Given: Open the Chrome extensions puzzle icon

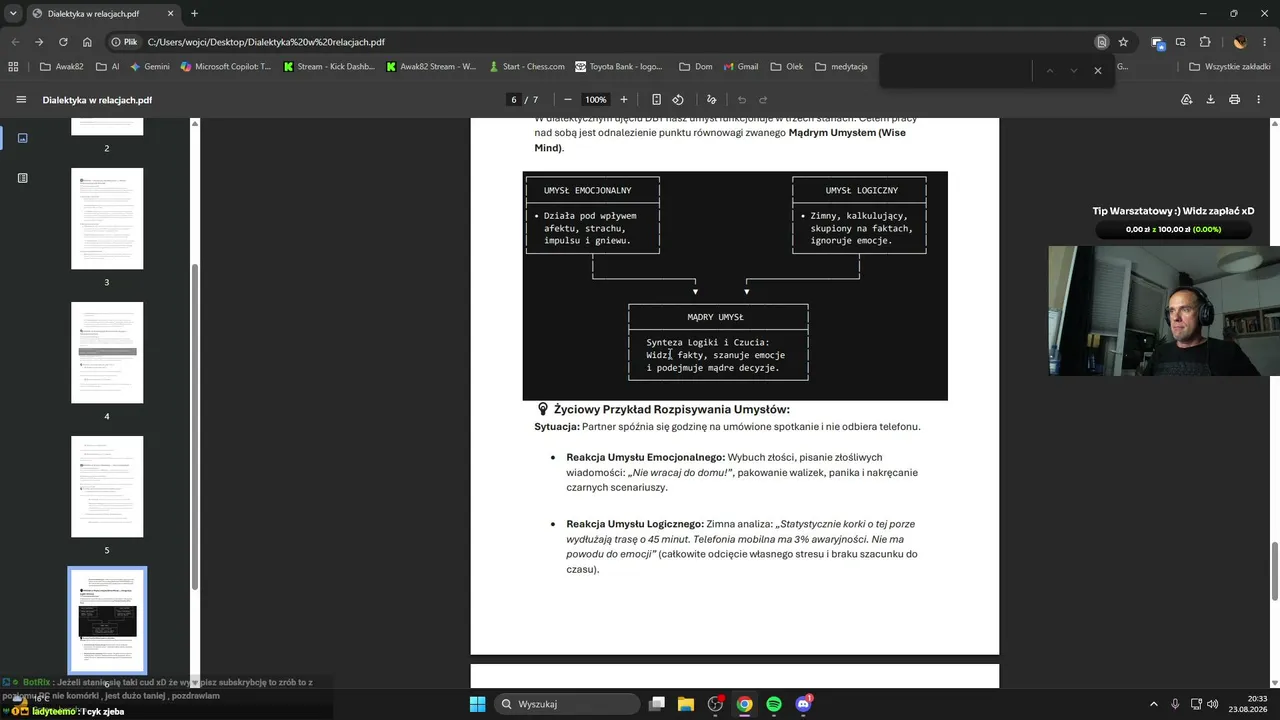Looking at the screenshot, I should coord(1205,42).
